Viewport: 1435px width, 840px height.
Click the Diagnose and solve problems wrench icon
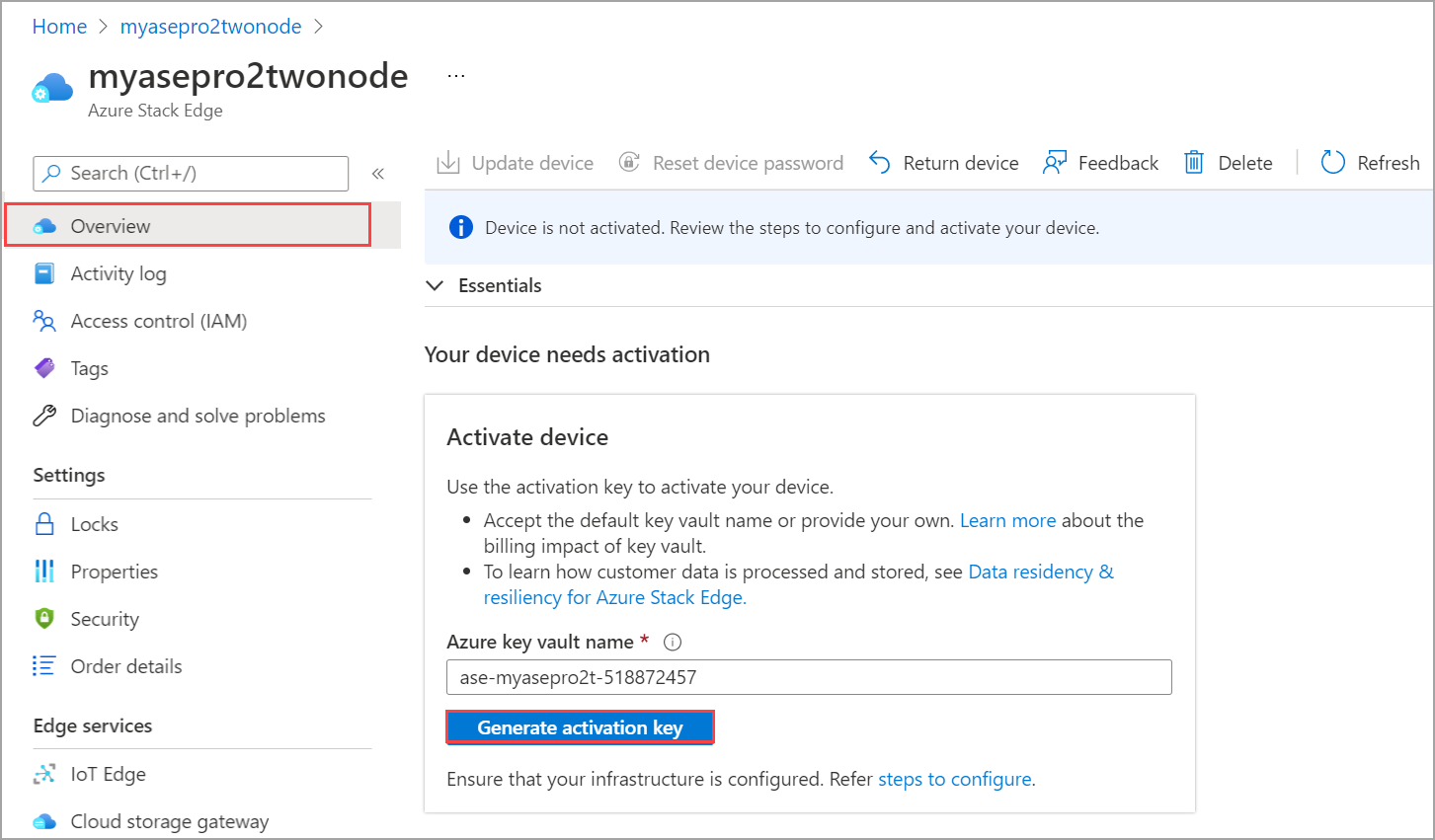44,416
